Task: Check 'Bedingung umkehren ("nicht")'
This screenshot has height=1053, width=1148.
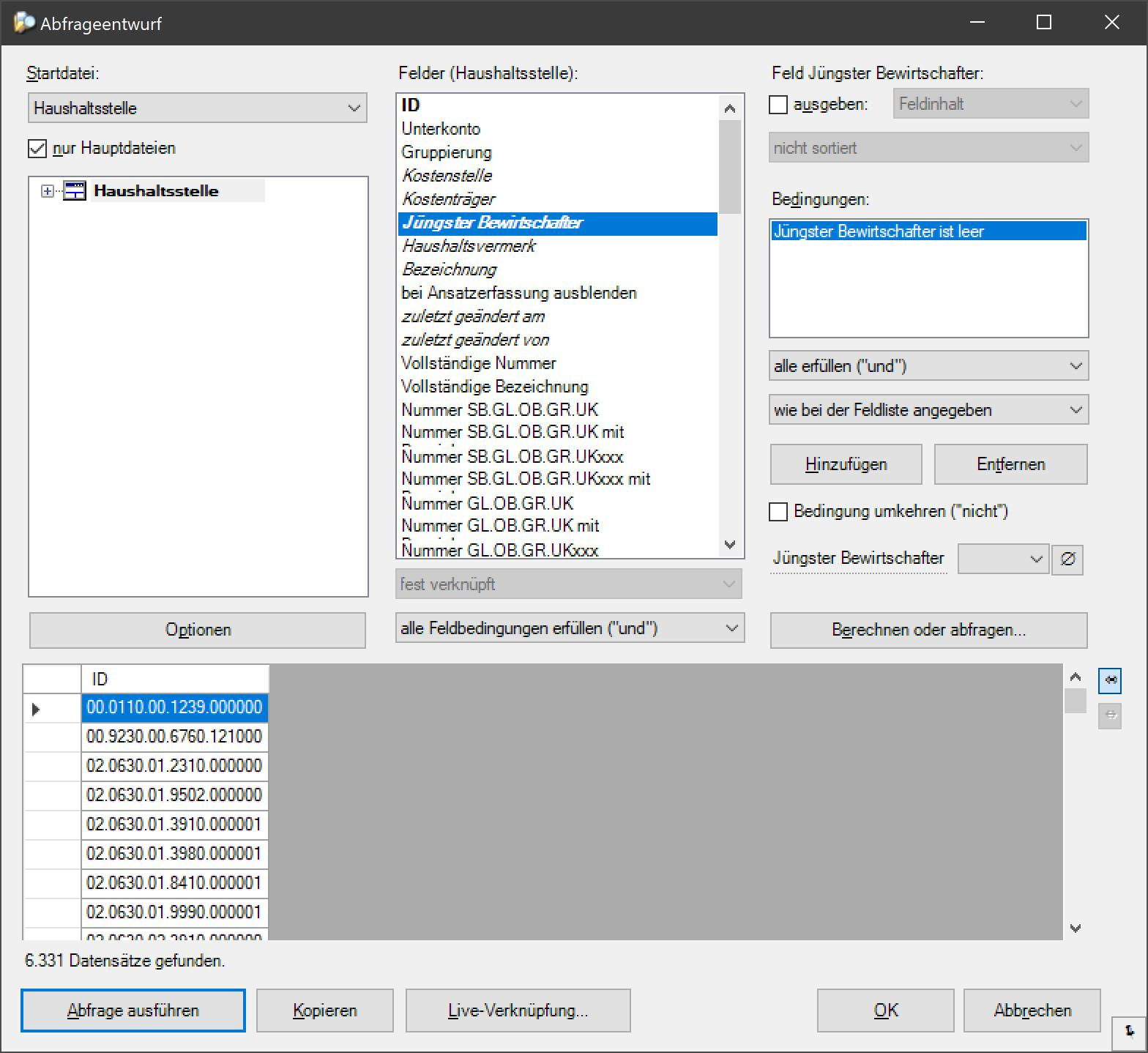Action: pyautogui.click(x=778, y=511)
